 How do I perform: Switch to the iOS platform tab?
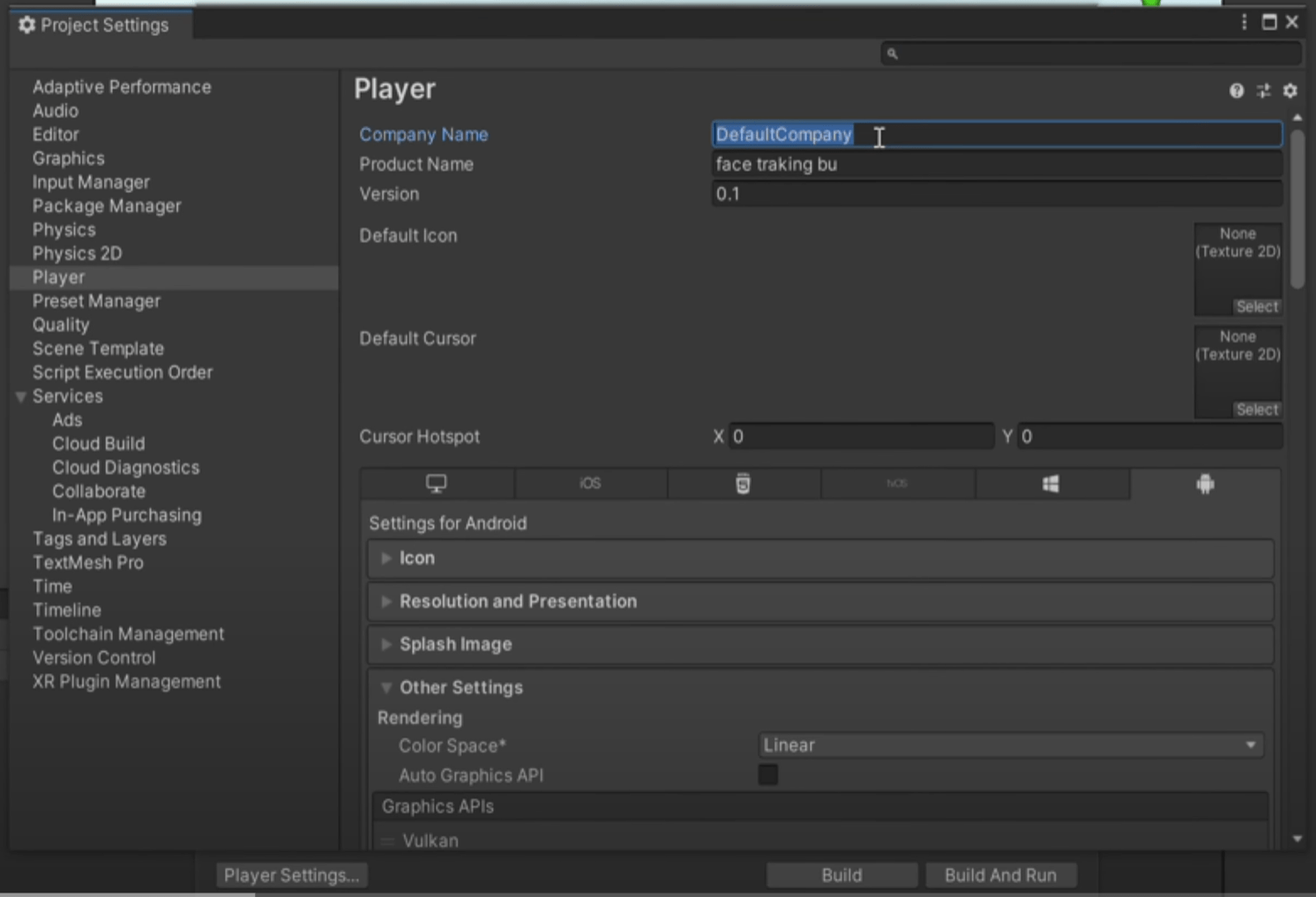[x=590, y=483]
